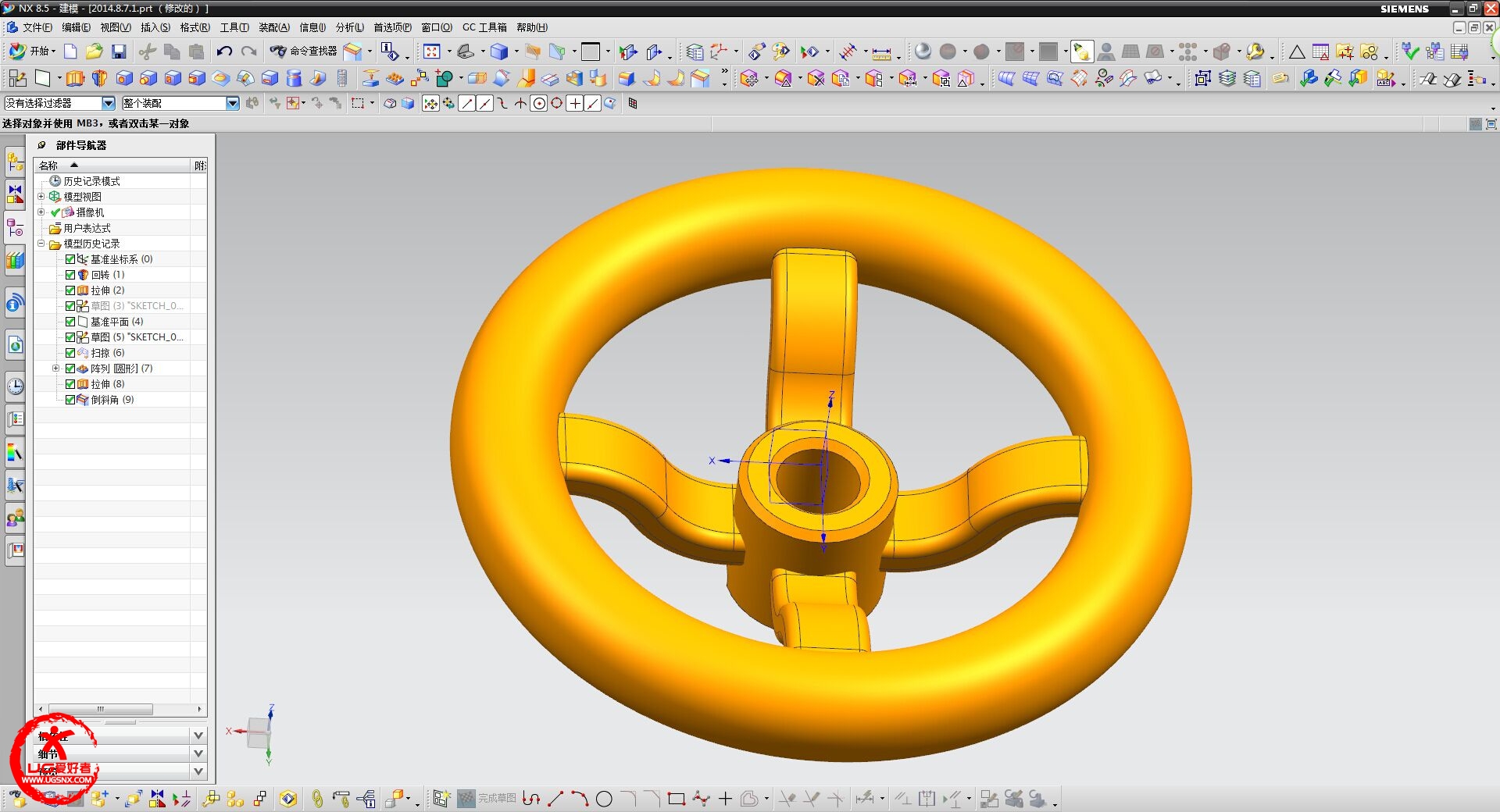
Task: Select 历史记录模式 tree row
Action: 120,181
